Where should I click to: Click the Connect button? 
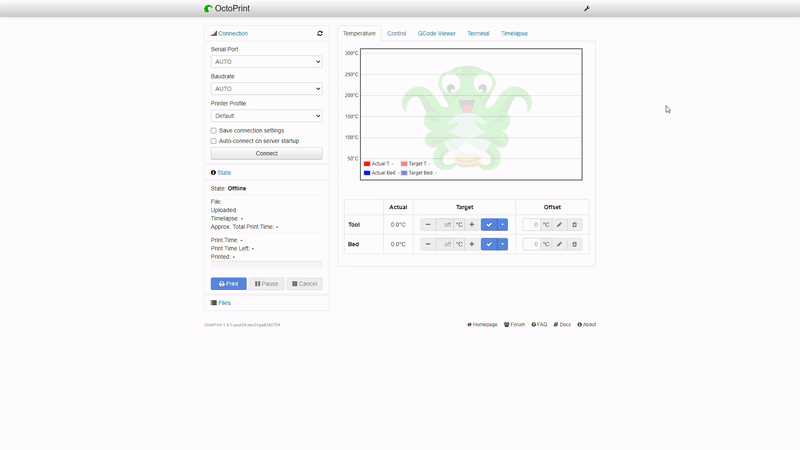pos(266,153)
